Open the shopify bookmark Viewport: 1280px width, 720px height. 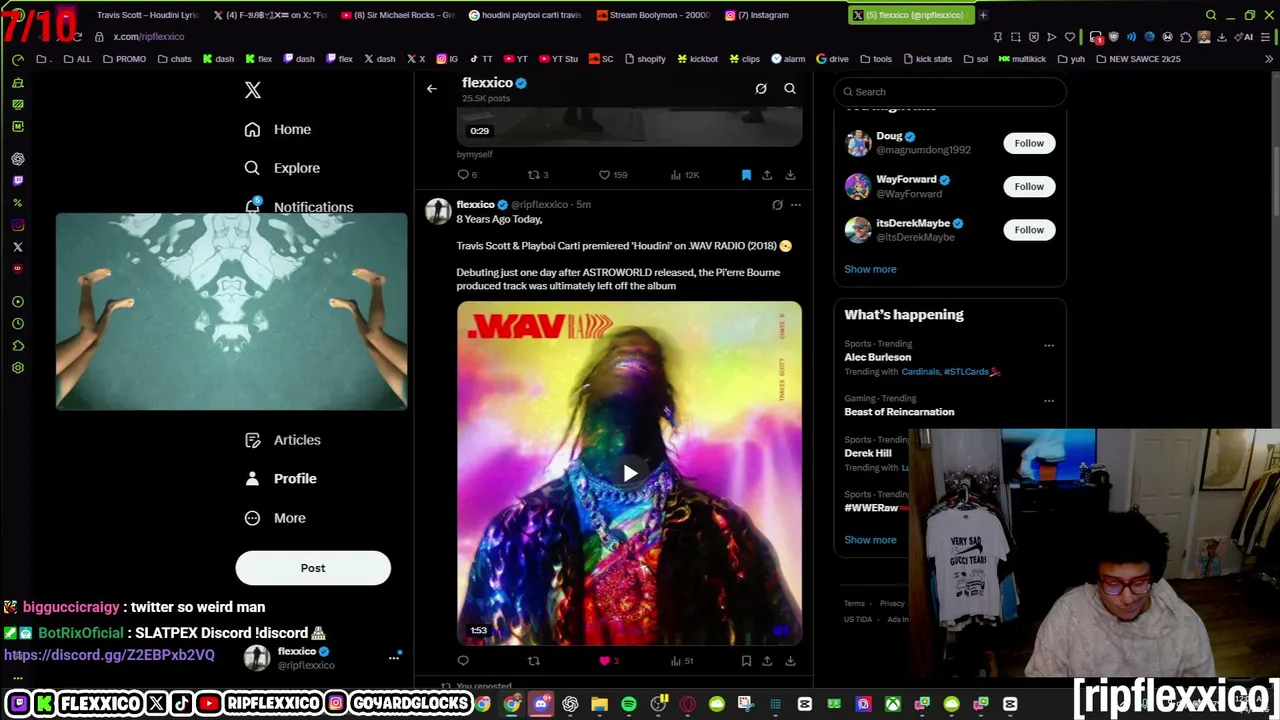[644, 59]
